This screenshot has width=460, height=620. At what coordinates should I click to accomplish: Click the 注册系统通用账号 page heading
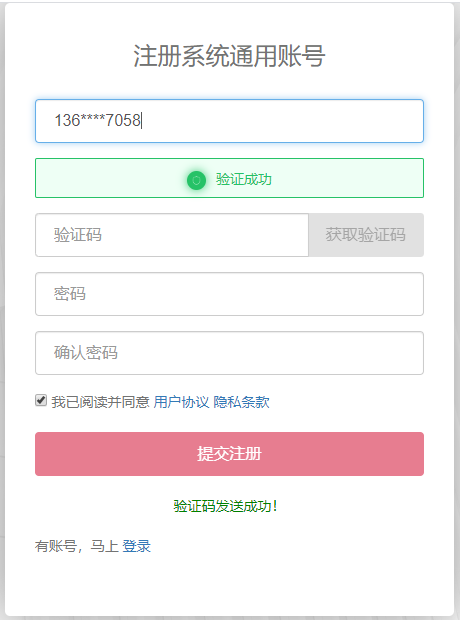229,56
